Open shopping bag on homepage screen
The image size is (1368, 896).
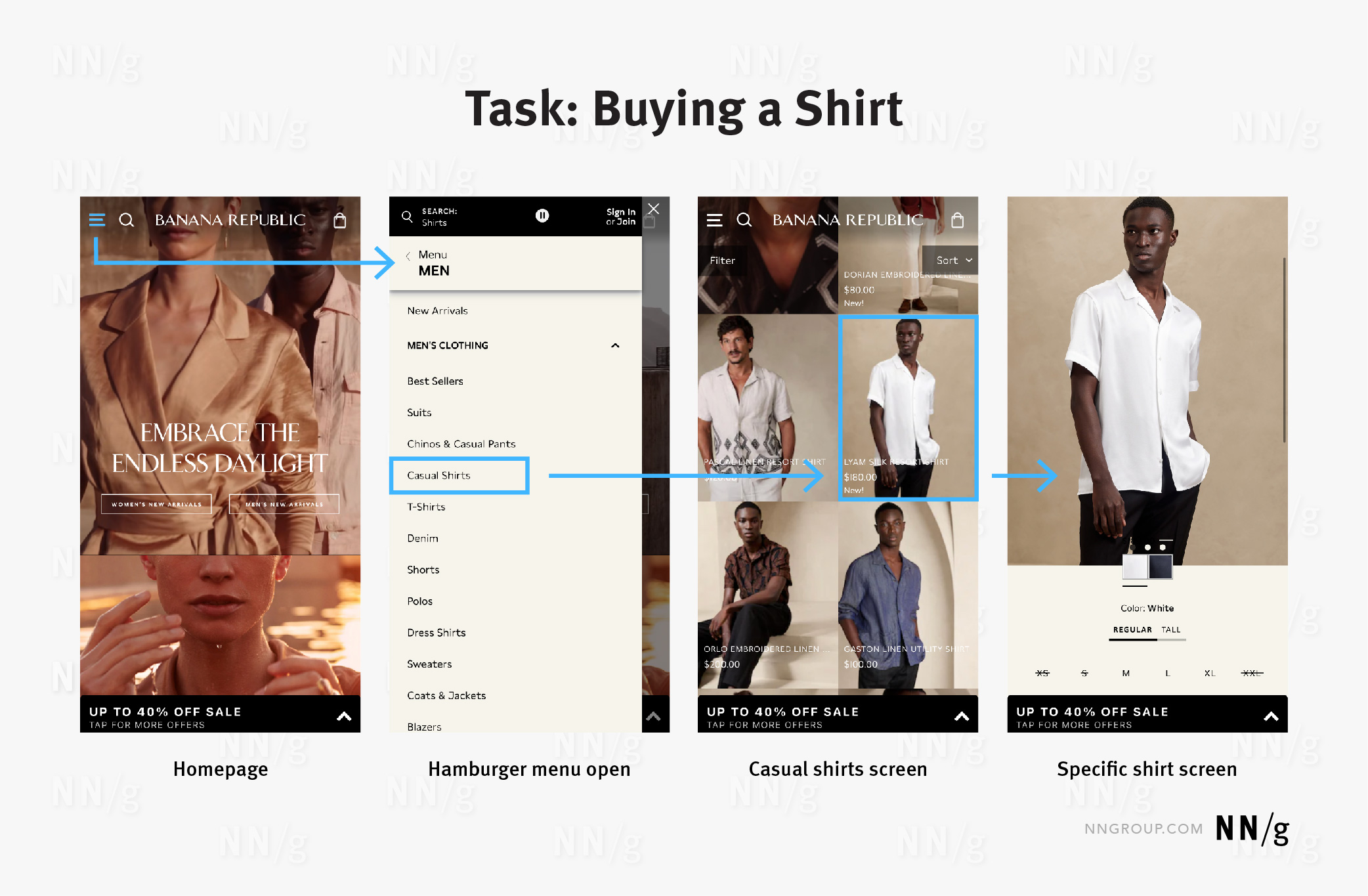[x=339, y=221]
